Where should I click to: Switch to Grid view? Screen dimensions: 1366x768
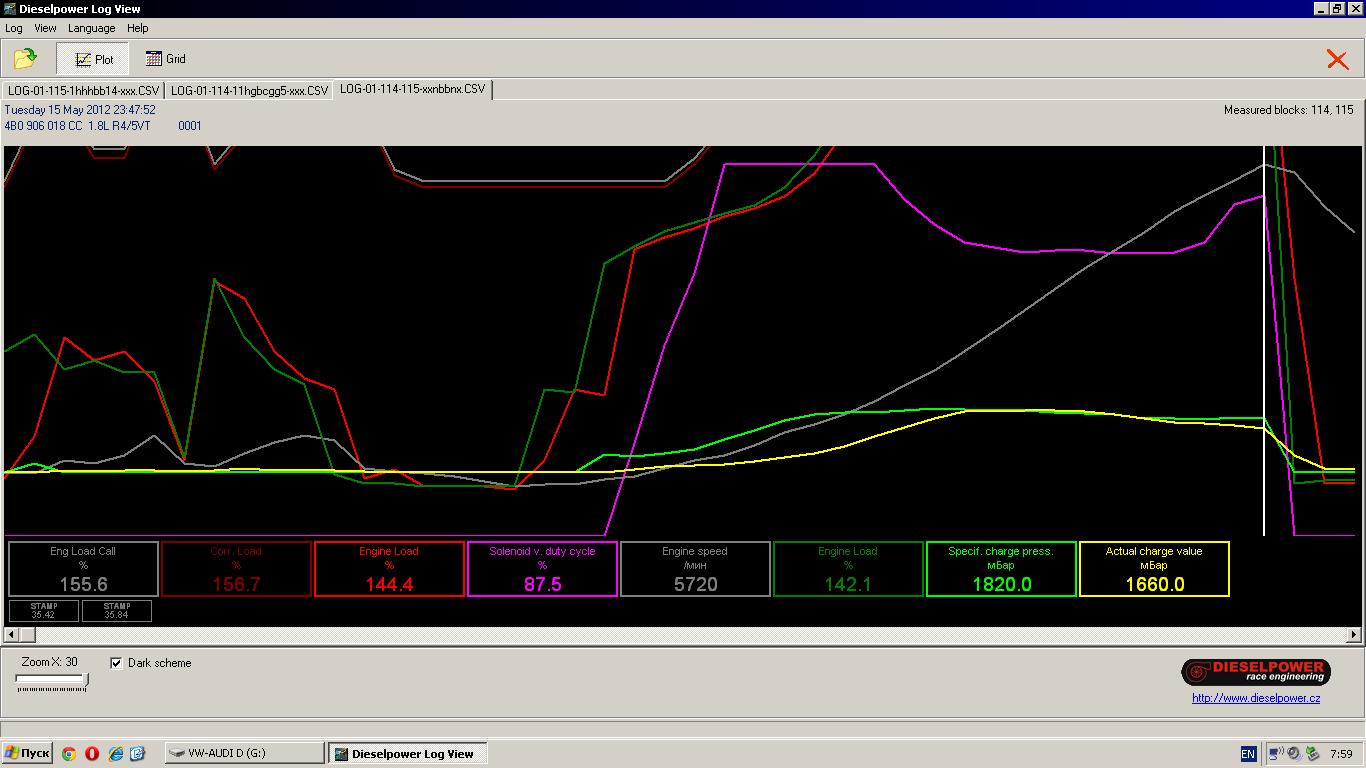tap(166, 59)
